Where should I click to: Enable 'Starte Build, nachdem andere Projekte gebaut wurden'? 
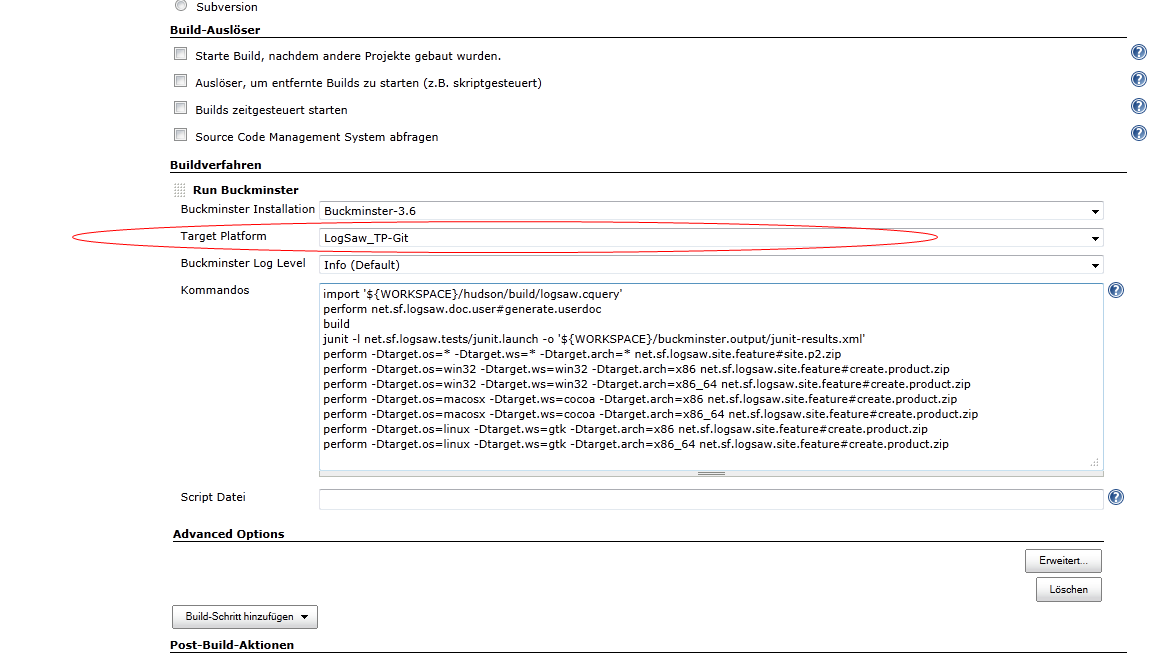coord(180,54)
